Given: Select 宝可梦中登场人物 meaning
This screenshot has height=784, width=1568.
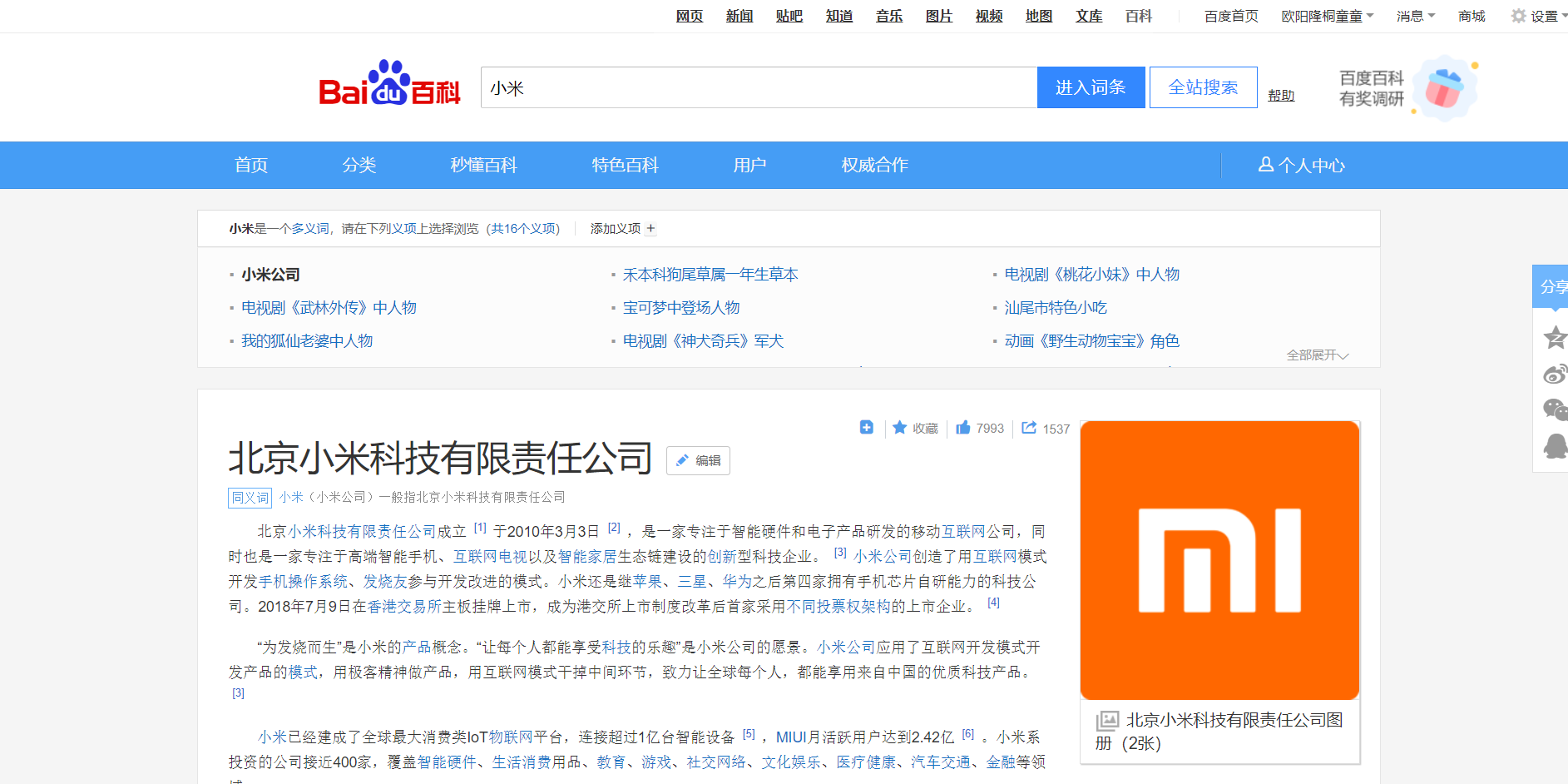Looking at the screenshot, I should point(681,308).
